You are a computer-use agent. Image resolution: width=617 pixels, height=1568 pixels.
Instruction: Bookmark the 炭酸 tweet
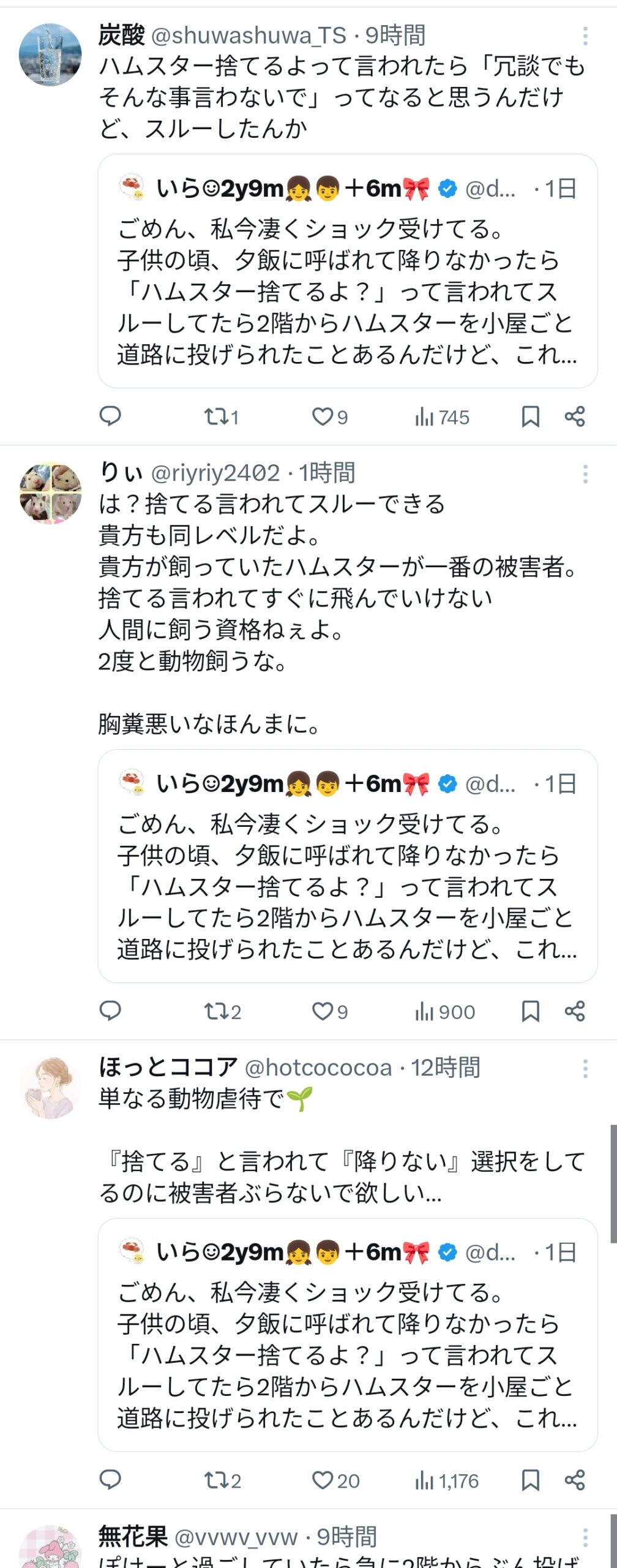click(530, 417)
